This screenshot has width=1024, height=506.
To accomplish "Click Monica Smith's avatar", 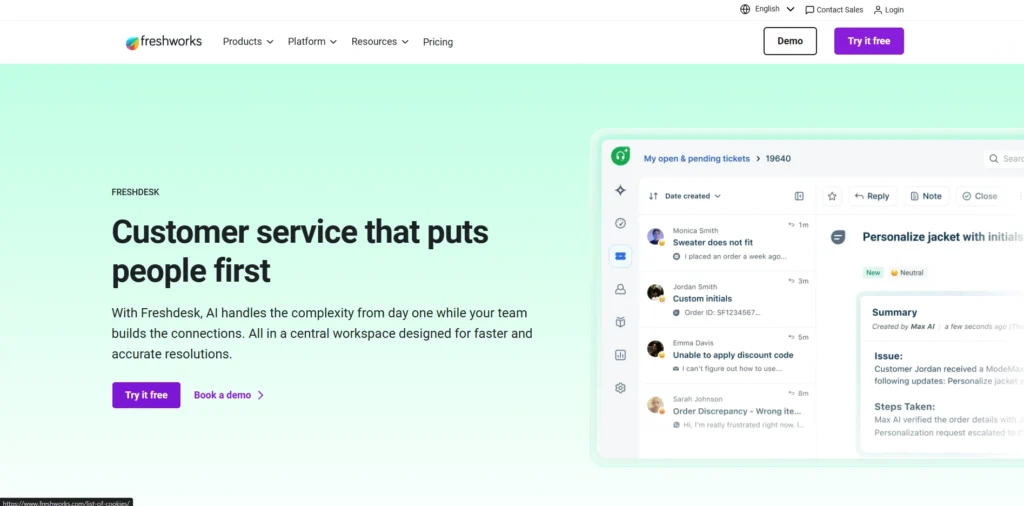I will click(x=656, y=236).
